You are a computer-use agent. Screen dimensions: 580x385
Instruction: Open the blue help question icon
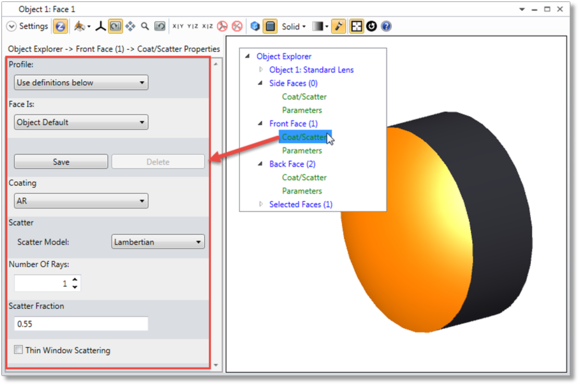point(386,26)
